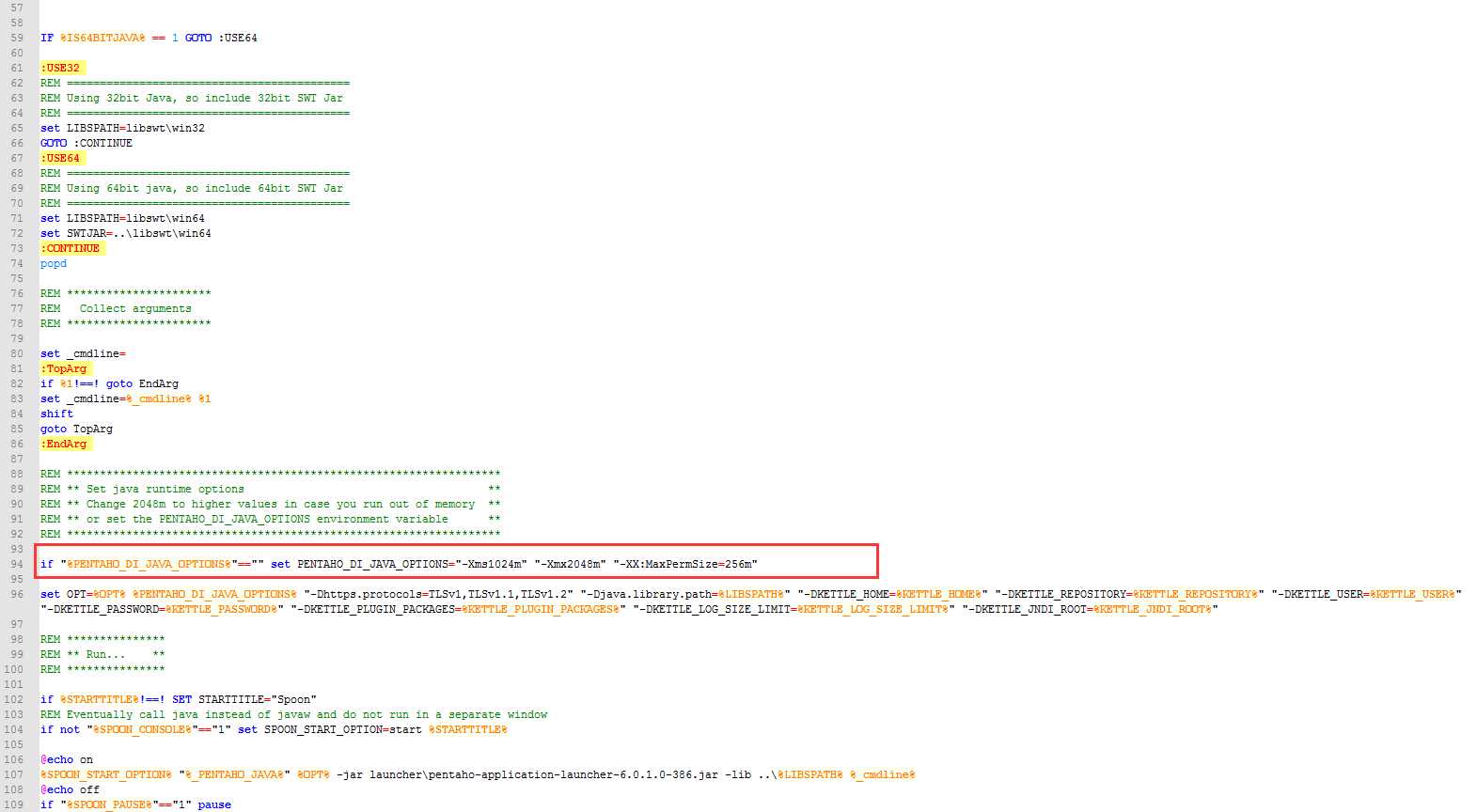Click 'if "%SPOON_PAUSE%"=="1" pause' line
The width and height of the screenshot is (1477, 812).
coord(135,804)
